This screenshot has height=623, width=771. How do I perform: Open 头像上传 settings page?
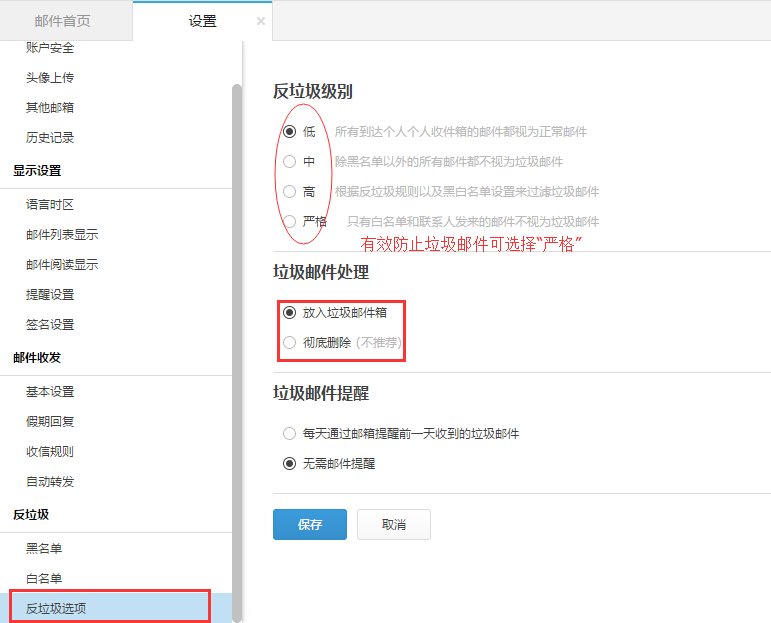click(50, 77)
